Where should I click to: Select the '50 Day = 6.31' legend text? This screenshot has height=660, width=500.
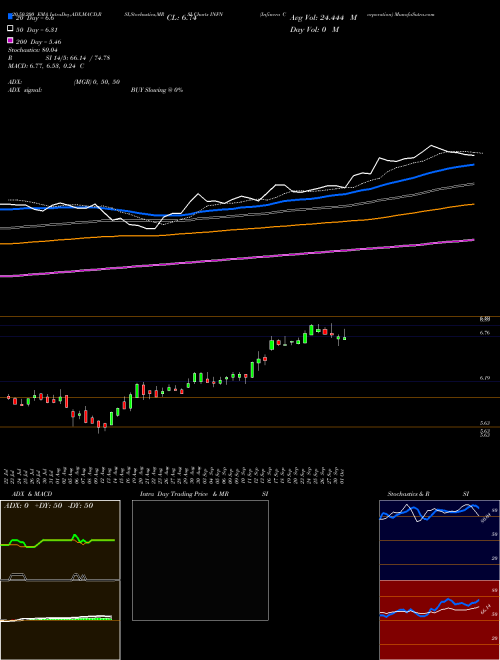37,30
